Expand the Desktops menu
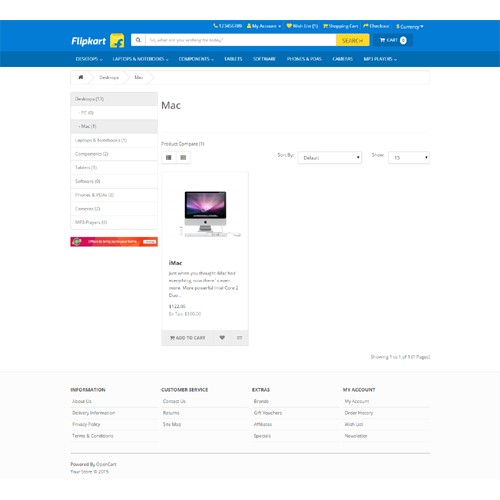Screen dimensions: 500x500 (89, 59)
